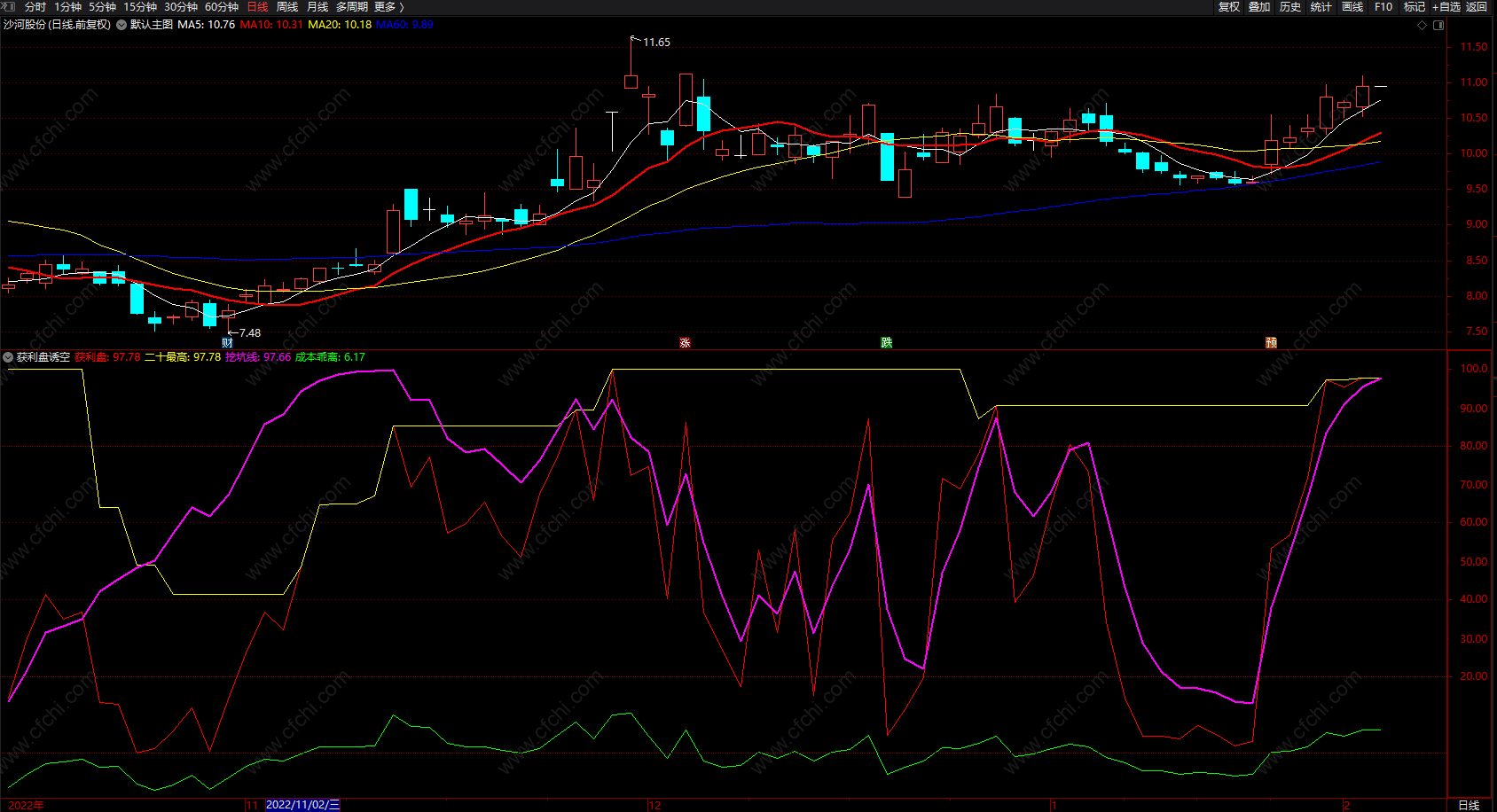This screenshot has width=1497, height=812.
Task: Click the red 获利盘: 97.78 value label
Action: [107, 357]
